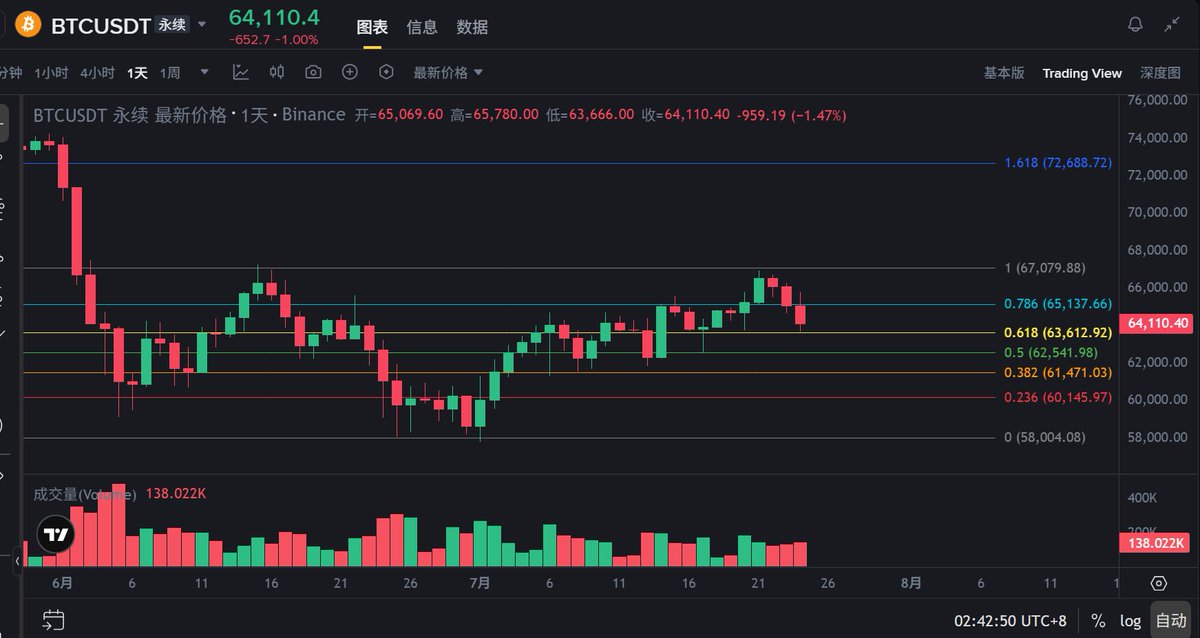Viewport: 1200px width, 638px height.
Task: Click the open price value 65,069.60
Action: coord(410,115)
